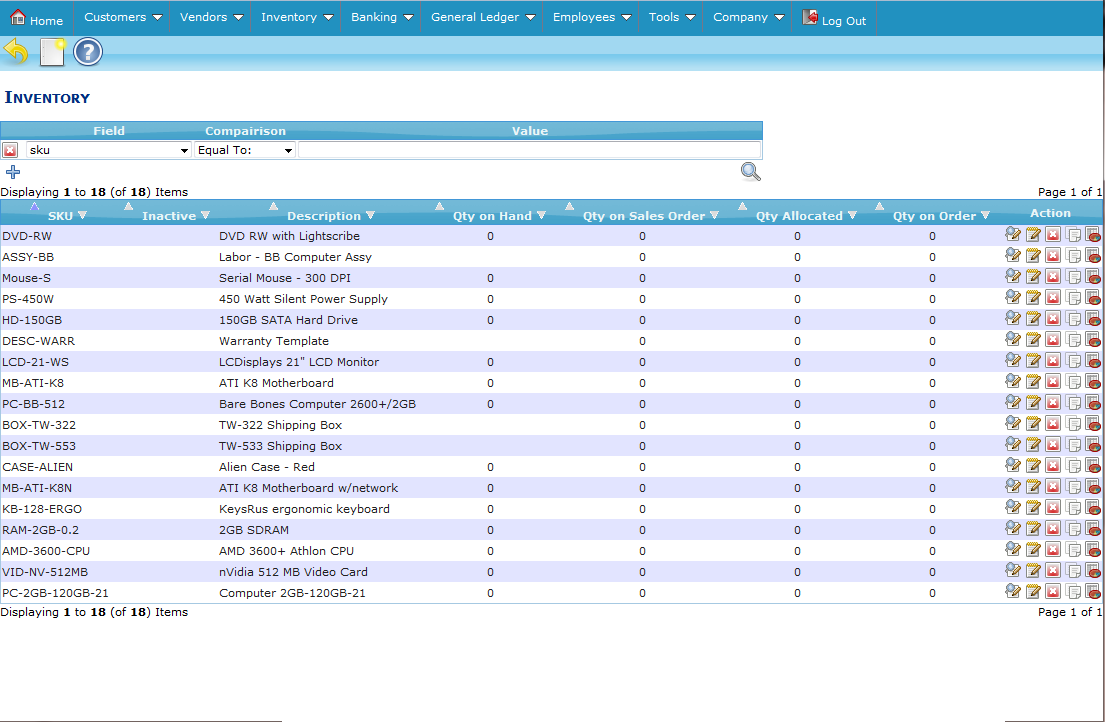Open the General Ledger menu
The height and width of the screenshot is (722, 1105).
pyautogui.click(x=476, y=17)
